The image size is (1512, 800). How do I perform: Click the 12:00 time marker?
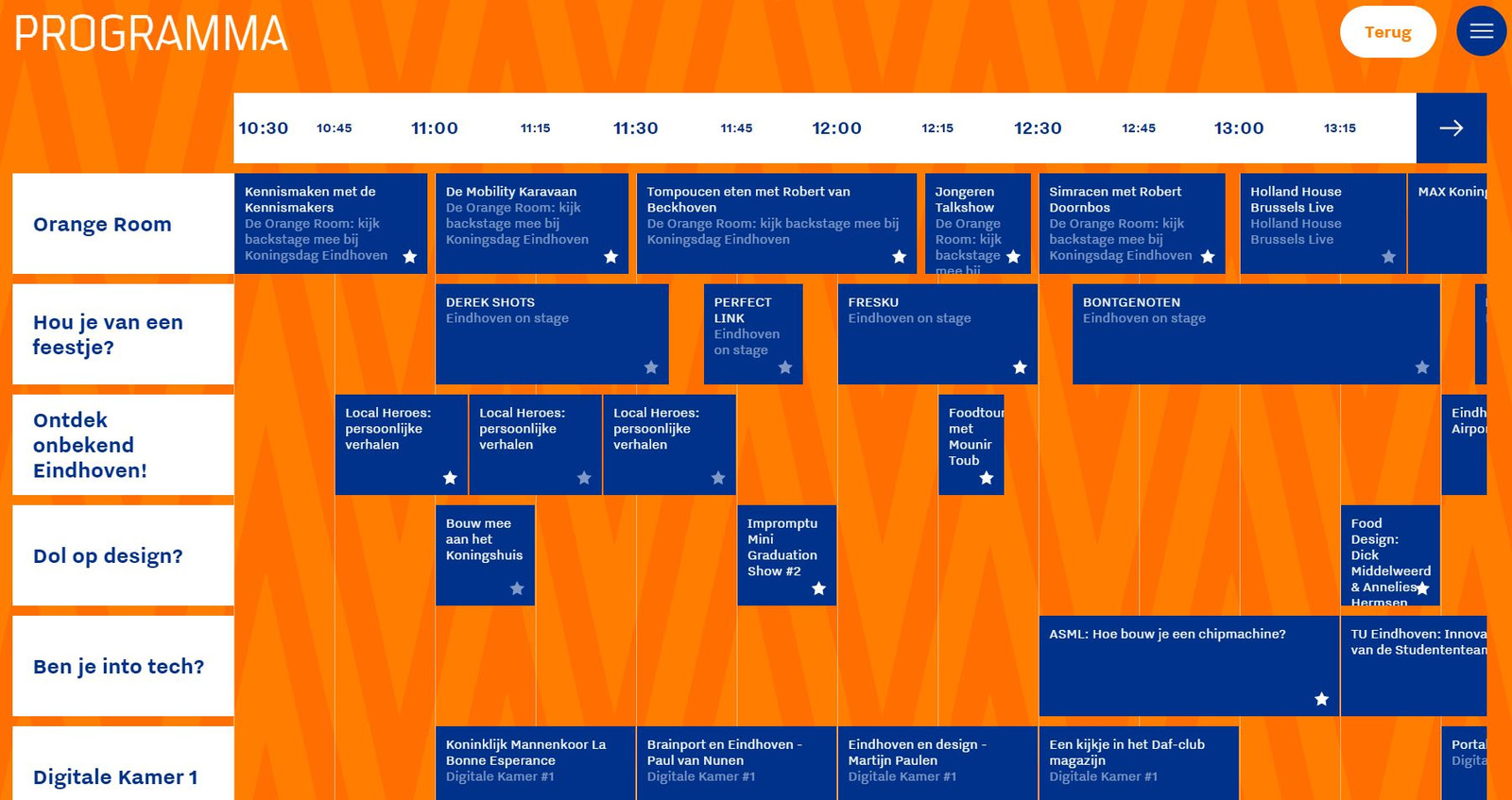(x=836, y=128)
